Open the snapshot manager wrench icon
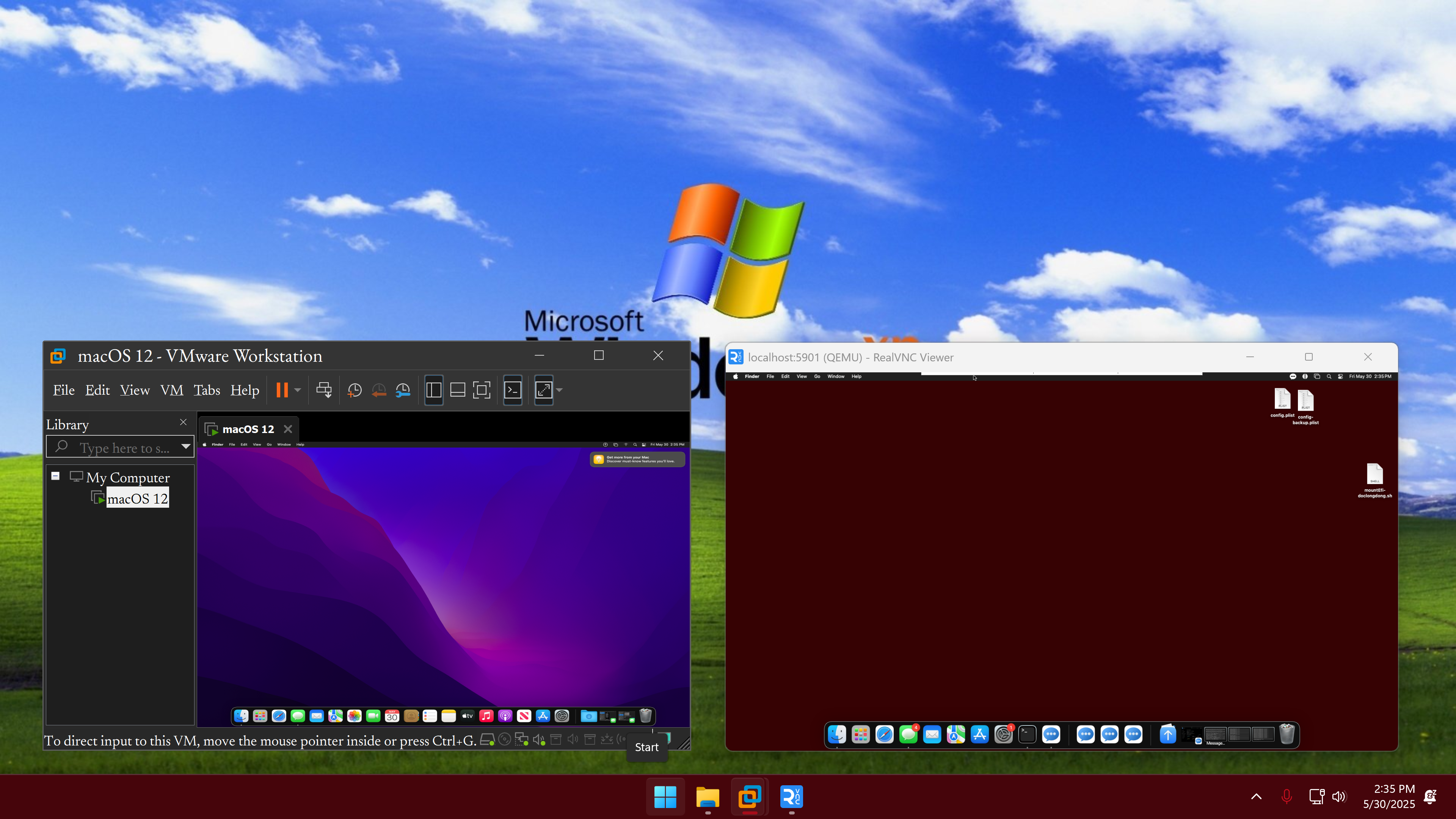The height and width of the screenshot is (819, 1456). [x=403, y=390]
